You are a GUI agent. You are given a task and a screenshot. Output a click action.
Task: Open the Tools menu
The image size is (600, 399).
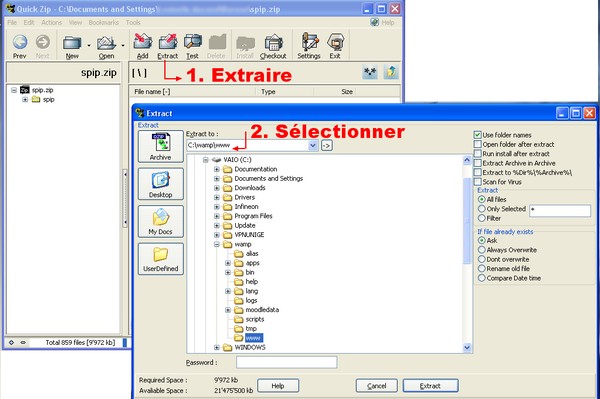pyautogui.click(x=133, y=23)
